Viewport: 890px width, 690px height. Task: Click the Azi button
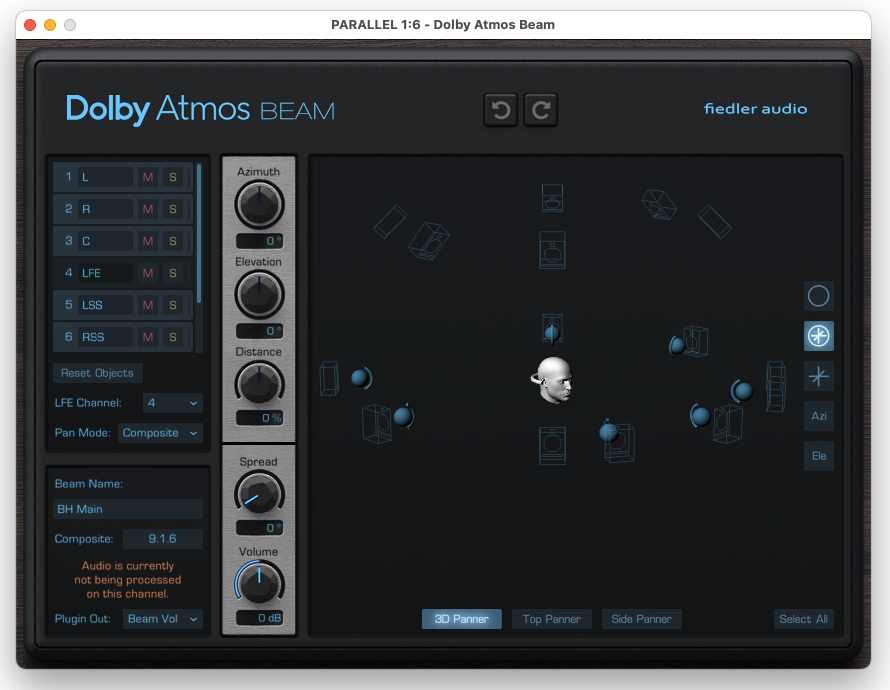coord(818,416)
